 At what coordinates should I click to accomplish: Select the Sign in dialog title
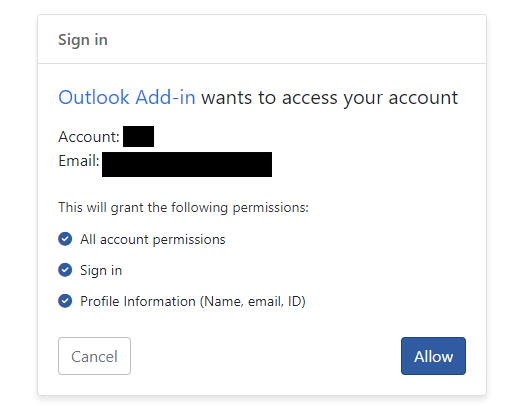pos(83,40)
